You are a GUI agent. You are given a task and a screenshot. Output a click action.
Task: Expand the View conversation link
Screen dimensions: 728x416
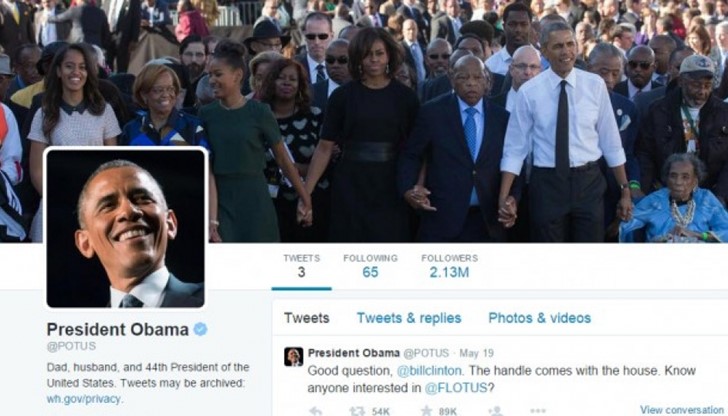click(x=682, y=410)
